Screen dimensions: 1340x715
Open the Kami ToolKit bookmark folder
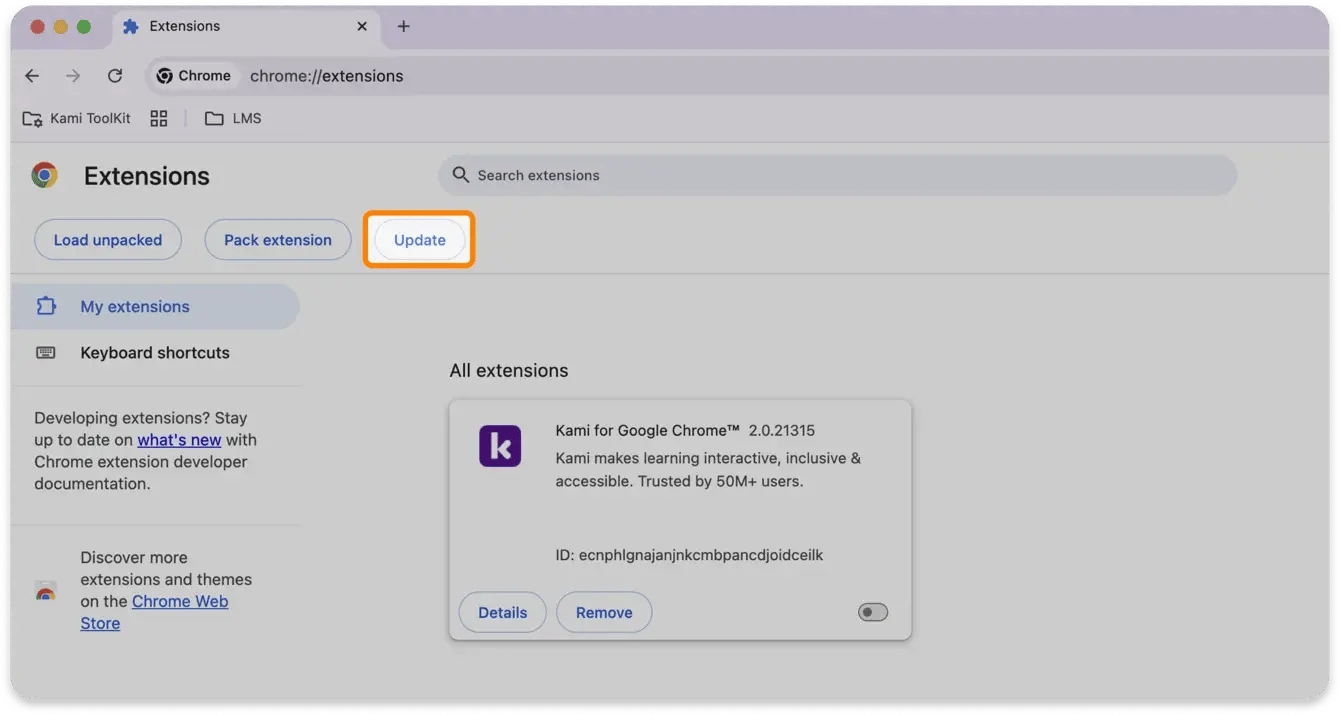[x=77, y=118]
